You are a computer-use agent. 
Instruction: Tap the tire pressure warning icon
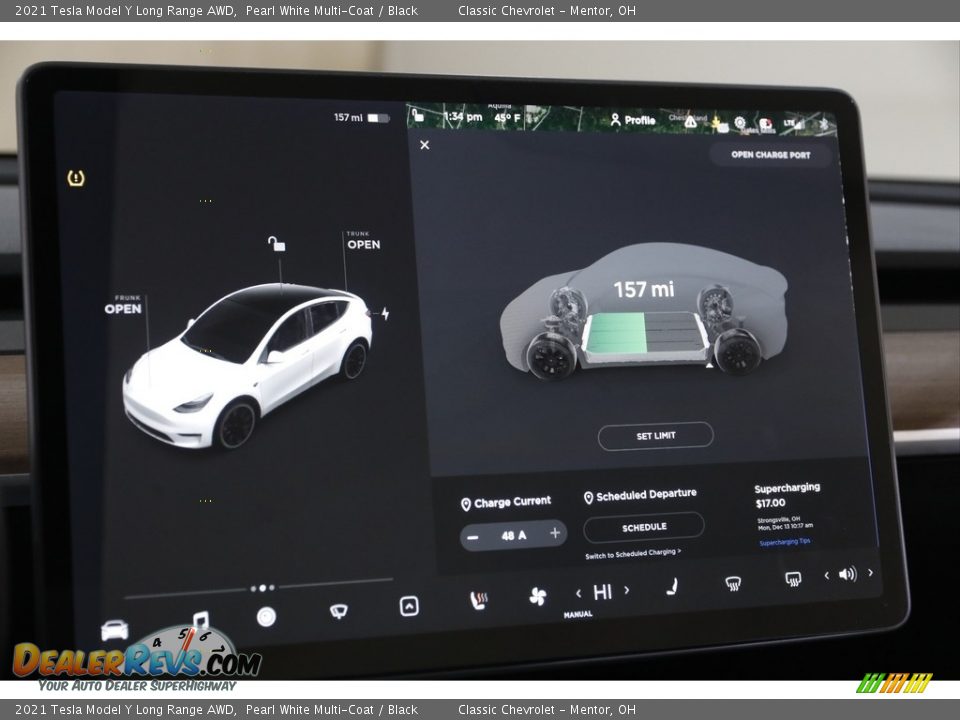76,178
